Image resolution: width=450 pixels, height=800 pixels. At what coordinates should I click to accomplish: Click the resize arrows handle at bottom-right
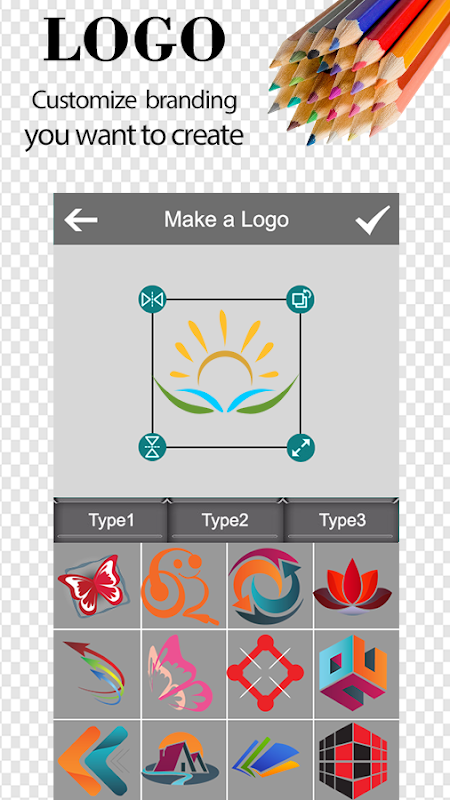click(300, 447)
